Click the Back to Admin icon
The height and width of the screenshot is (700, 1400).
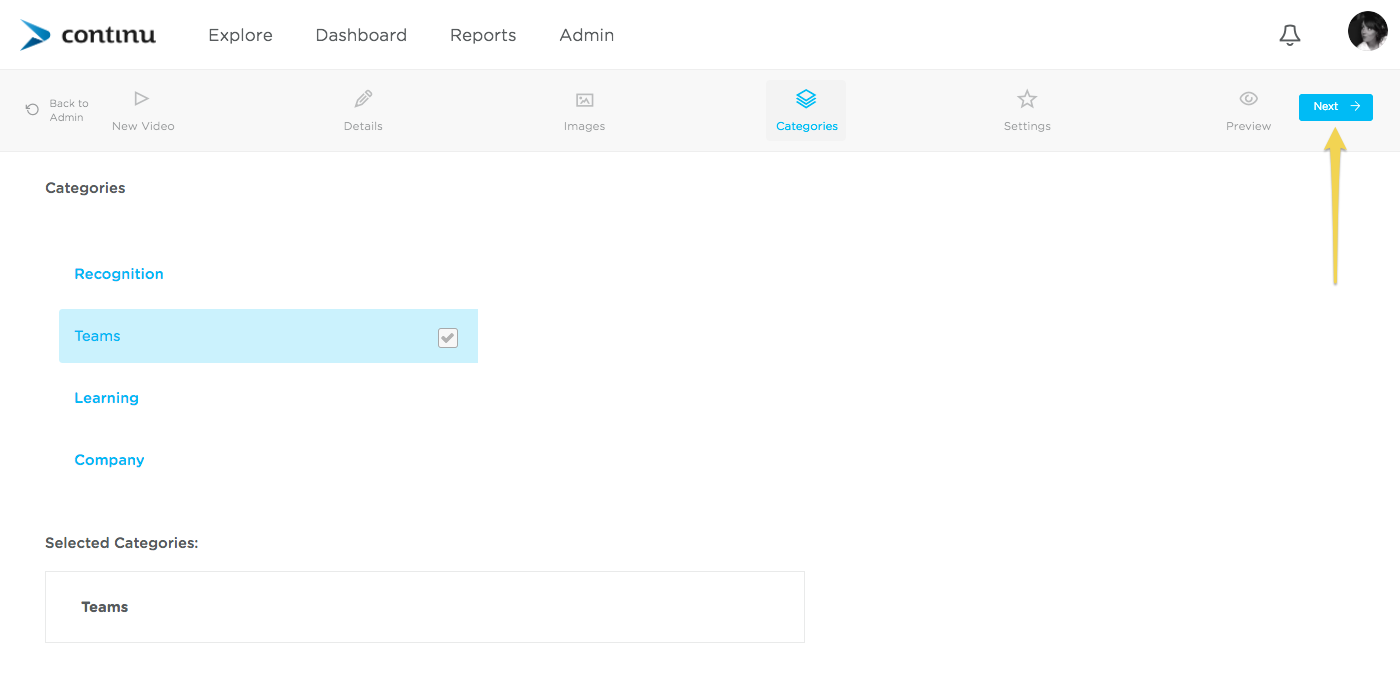click(x=32, y=110)
